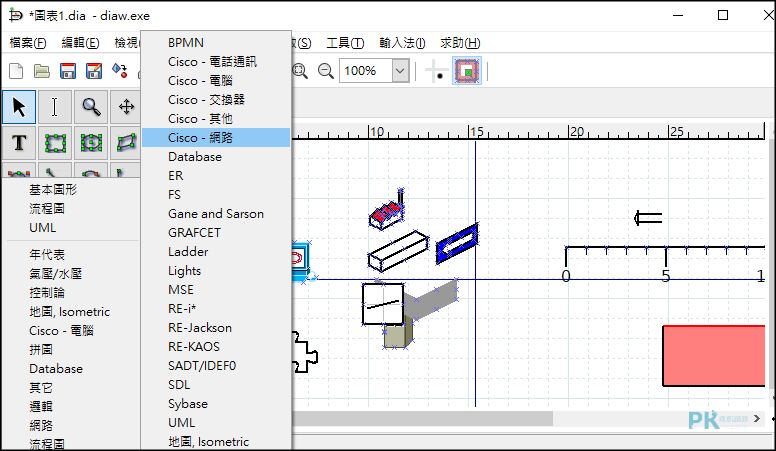The width and height of the screenshot is (776, 451).
Task: Select the Scroll move tool
Action: [126, 107]
